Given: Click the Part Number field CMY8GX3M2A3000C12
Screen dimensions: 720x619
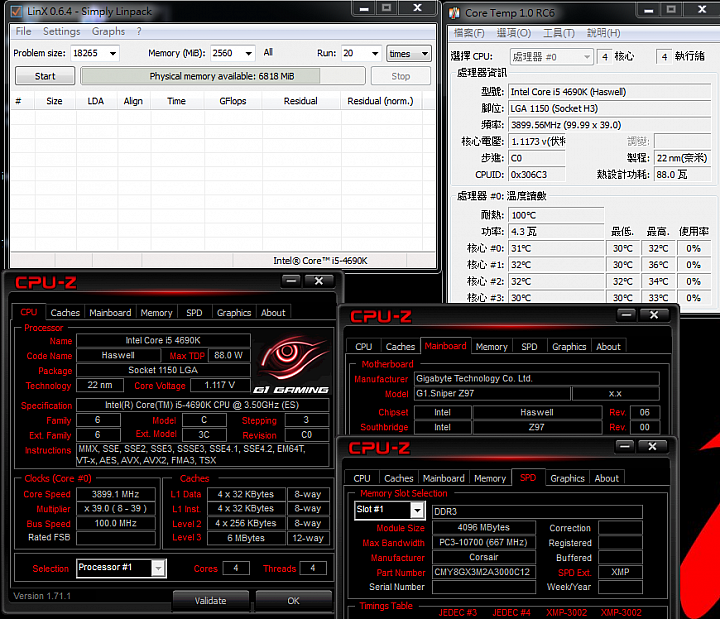Looking at the screenshot, I should point(484,572).
